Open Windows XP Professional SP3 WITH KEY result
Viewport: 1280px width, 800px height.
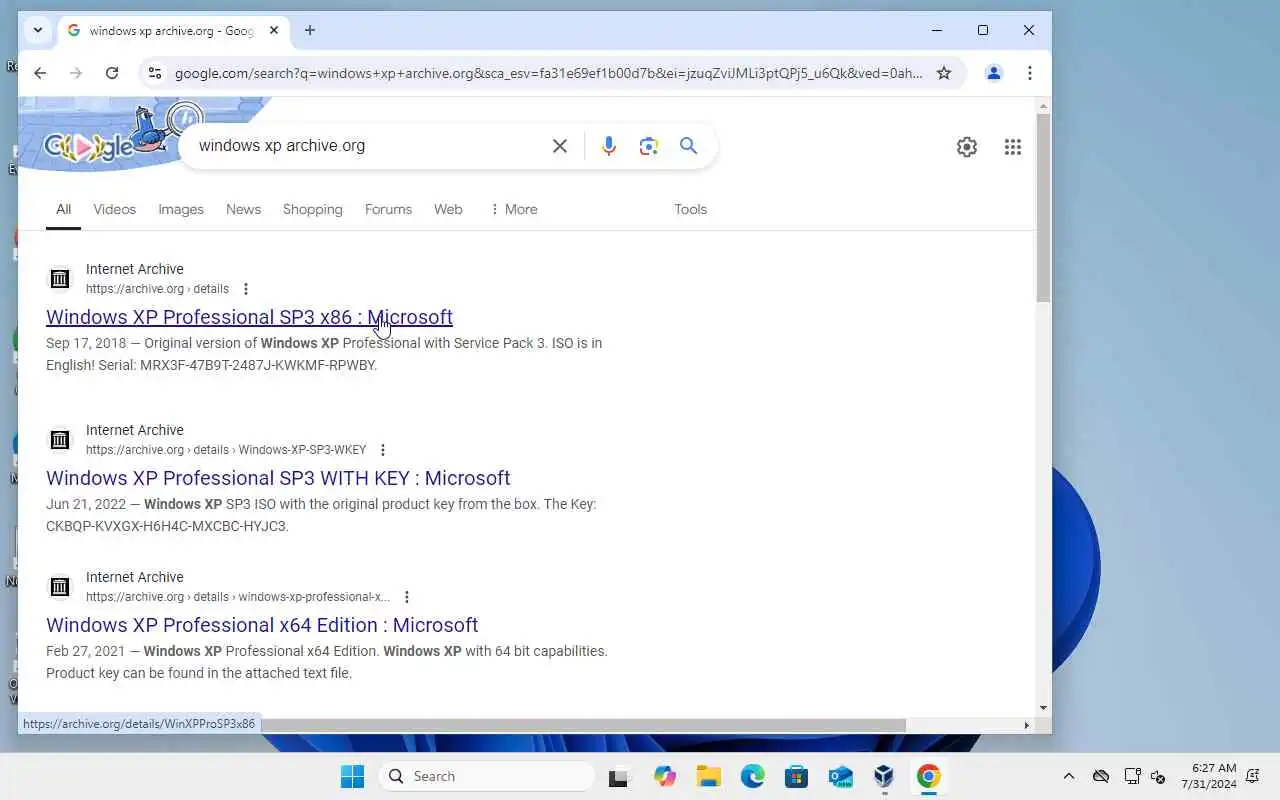pyautogui.click(x=278, y=478)
